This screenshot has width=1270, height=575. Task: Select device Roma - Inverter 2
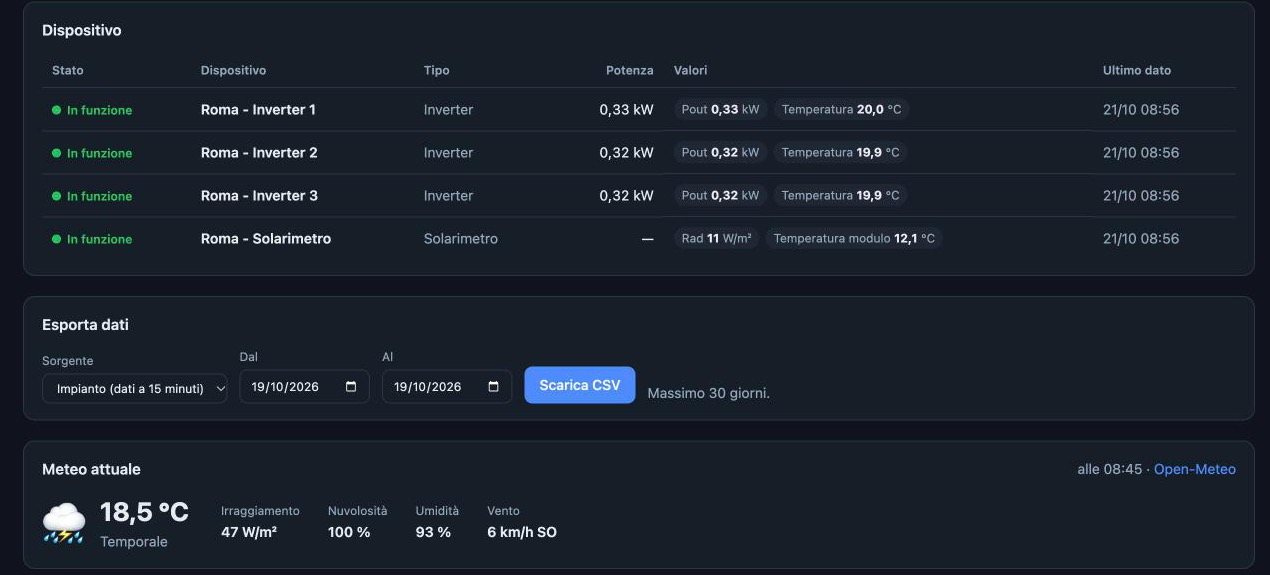tap(259, 153)
